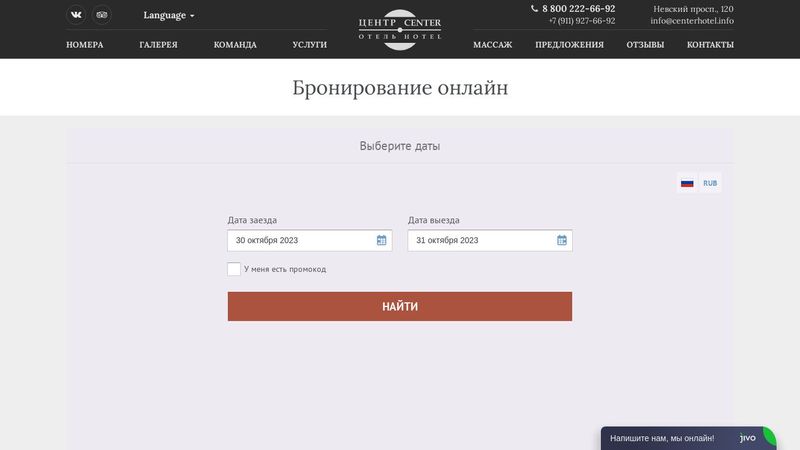
Task: Open the Массаж menu item
Action: [492, 45]
